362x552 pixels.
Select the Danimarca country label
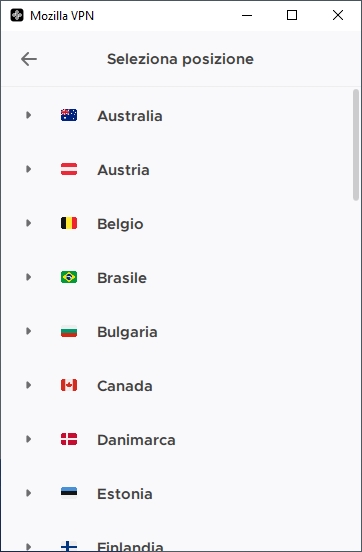tap(136, 440)
